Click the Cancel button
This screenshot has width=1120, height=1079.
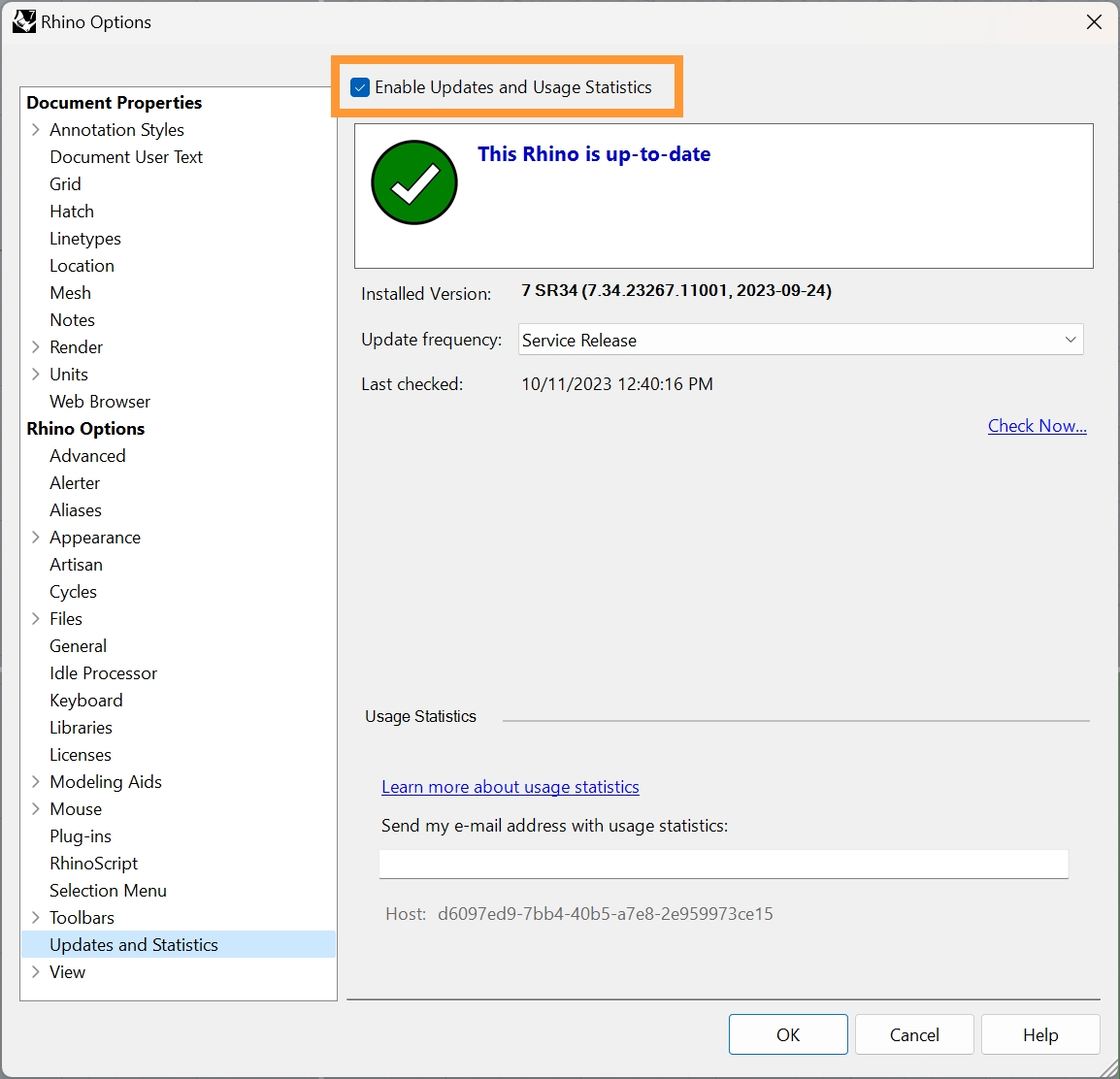(913, 1034)
